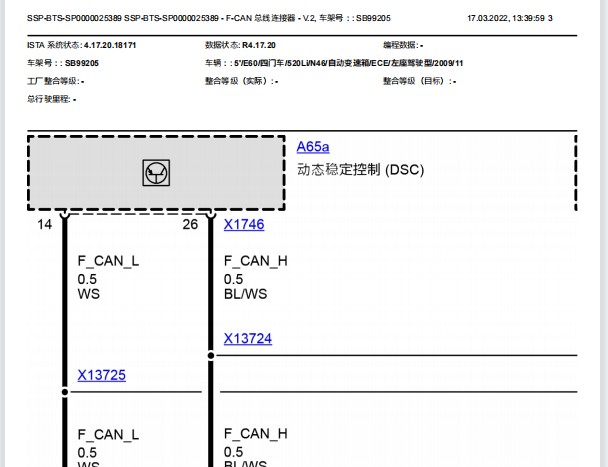608x467 pixels.
Task: Select the upper F_CAN_L signal label
Action: tap(108, 261)
